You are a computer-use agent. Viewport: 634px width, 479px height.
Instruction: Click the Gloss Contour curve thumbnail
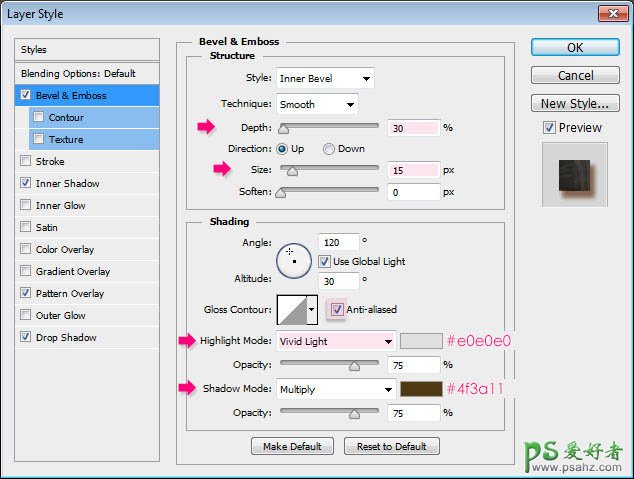[290, 310]
